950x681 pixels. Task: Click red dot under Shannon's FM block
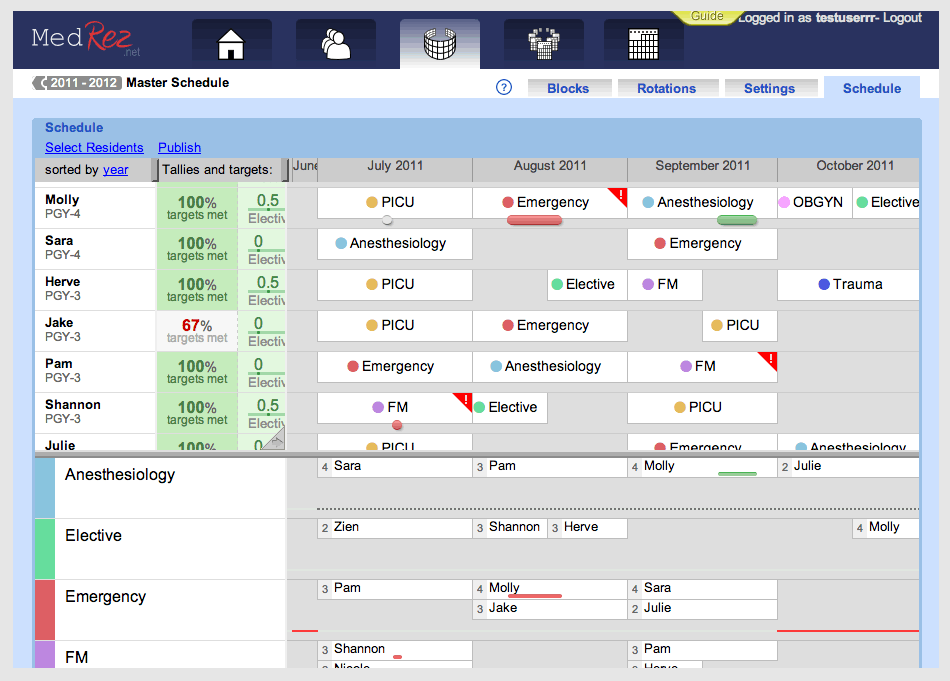click(x=397, y=425)
